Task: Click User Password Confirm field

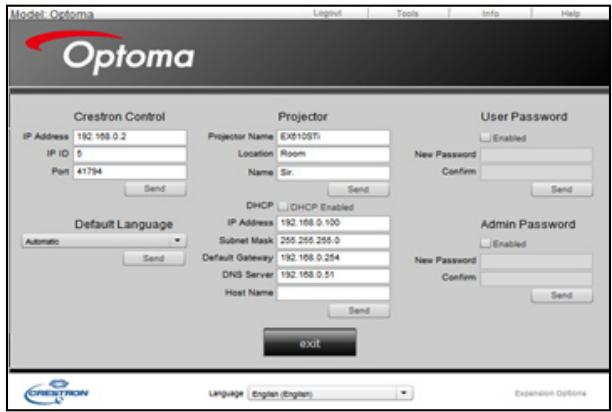Action: point(536,172)
